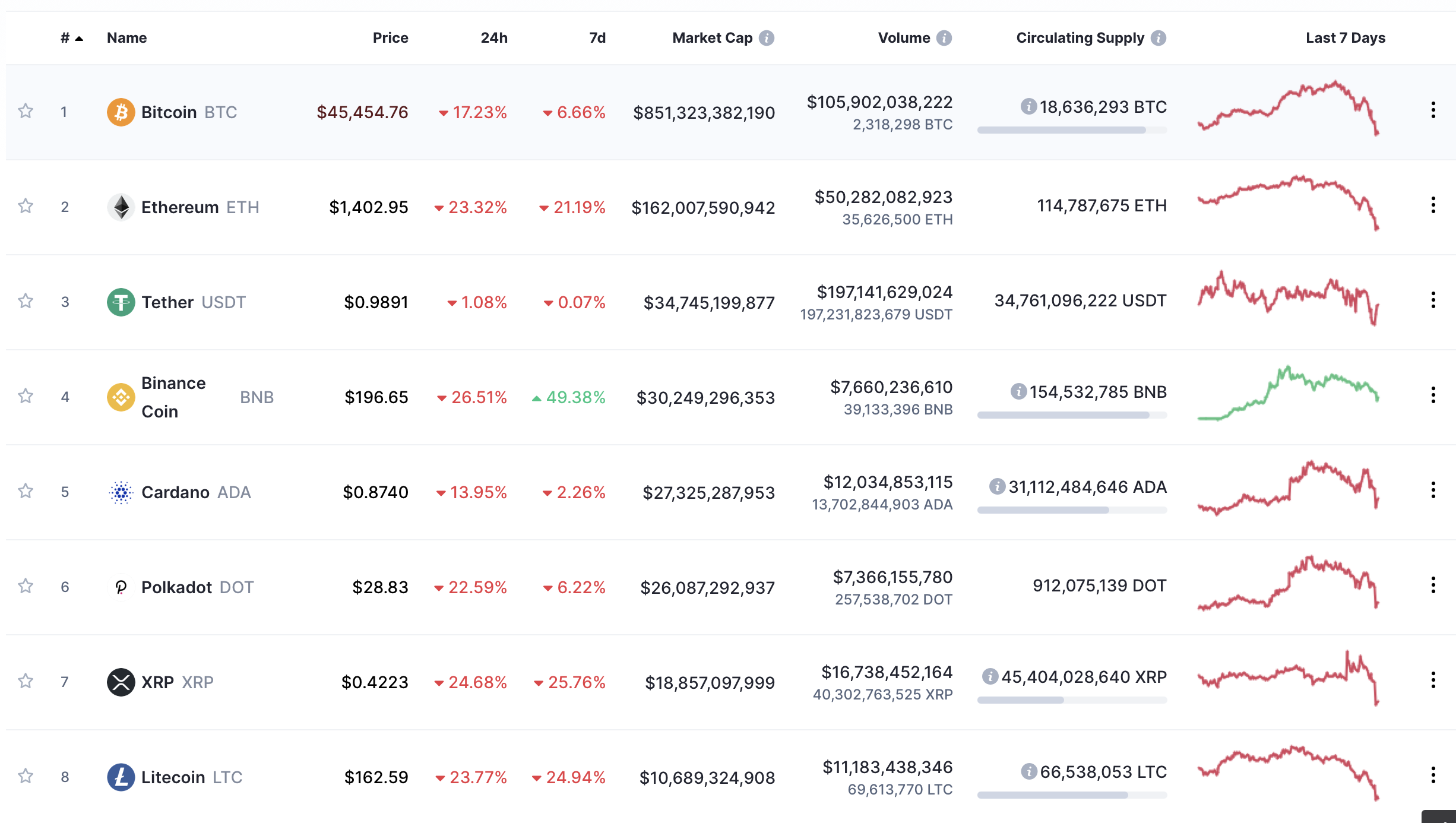Click Cardano's circulating supply progress bar
The width and height of the screenshot is (1456, 823).
click(1072, 510)
